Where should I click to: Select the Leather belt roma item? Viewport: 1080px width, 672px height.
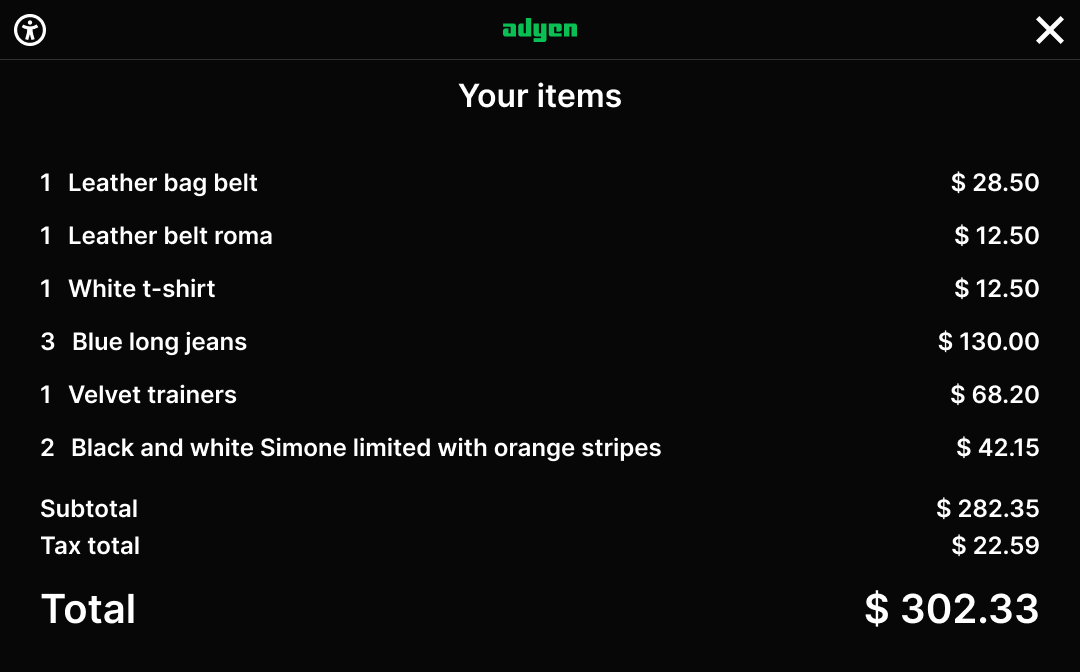coord(170,236)
